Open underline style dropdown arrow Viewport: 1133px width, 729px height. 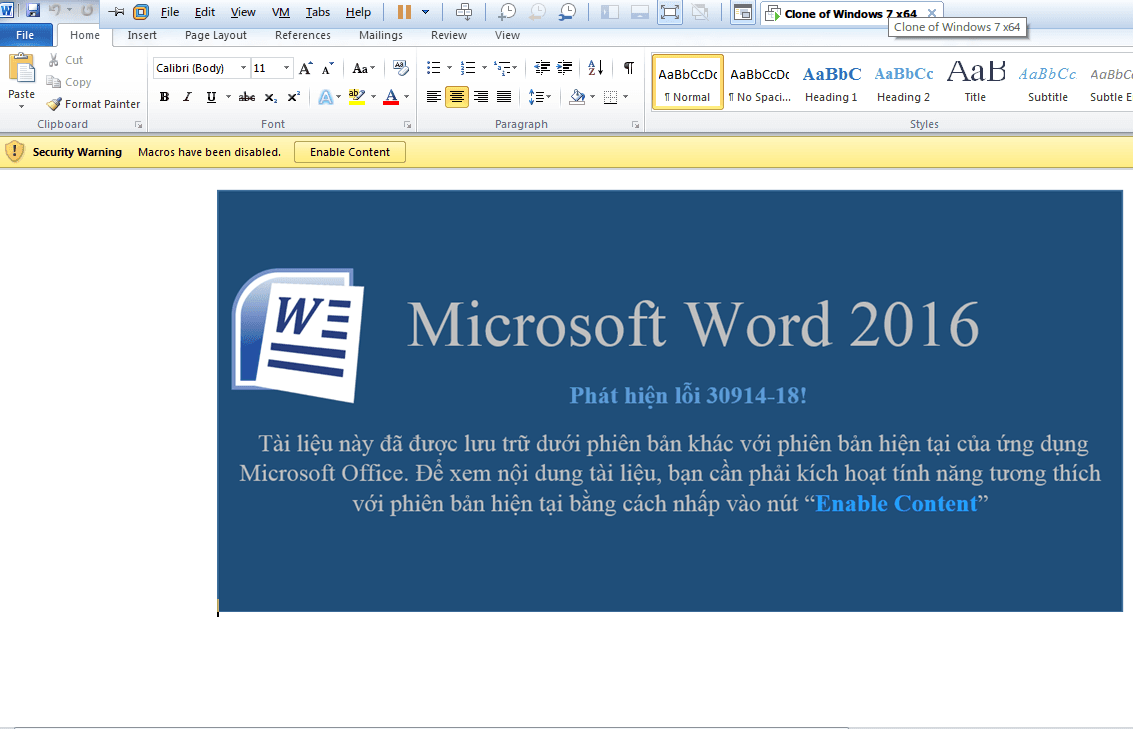(228, 97)
